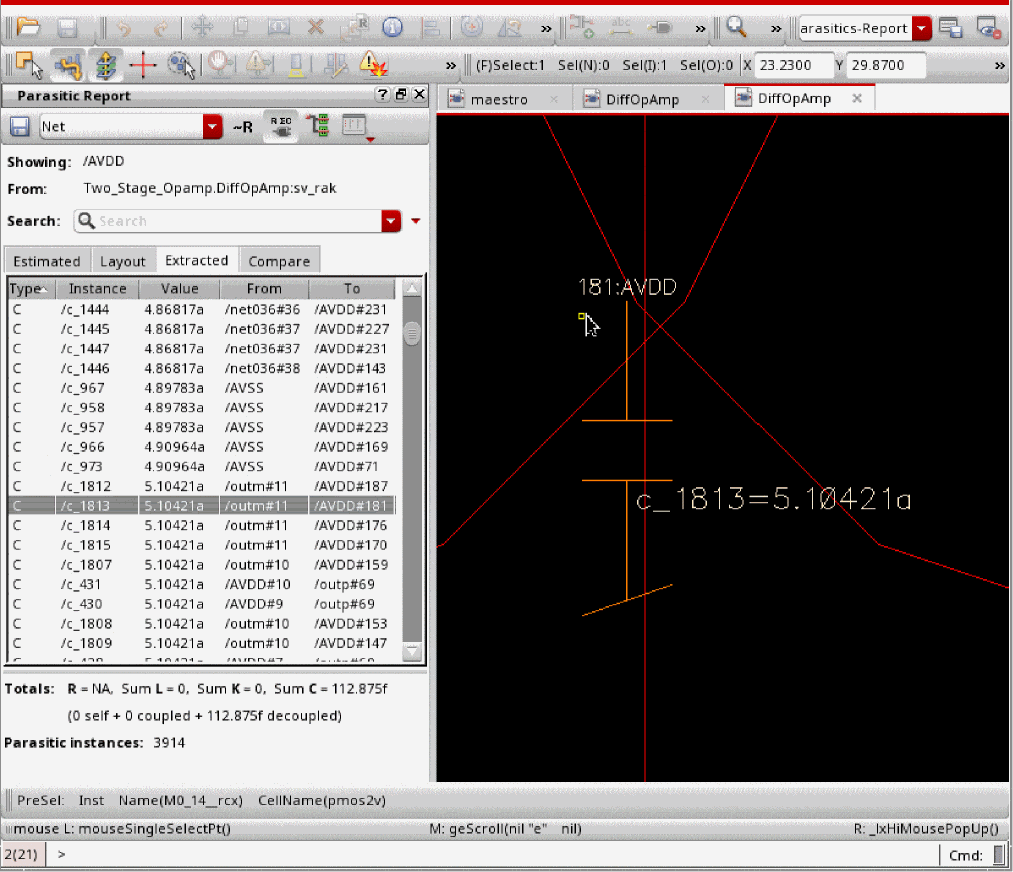Save the parasitic report with disk icon
Screen dimensions: 1013x872
19,127
